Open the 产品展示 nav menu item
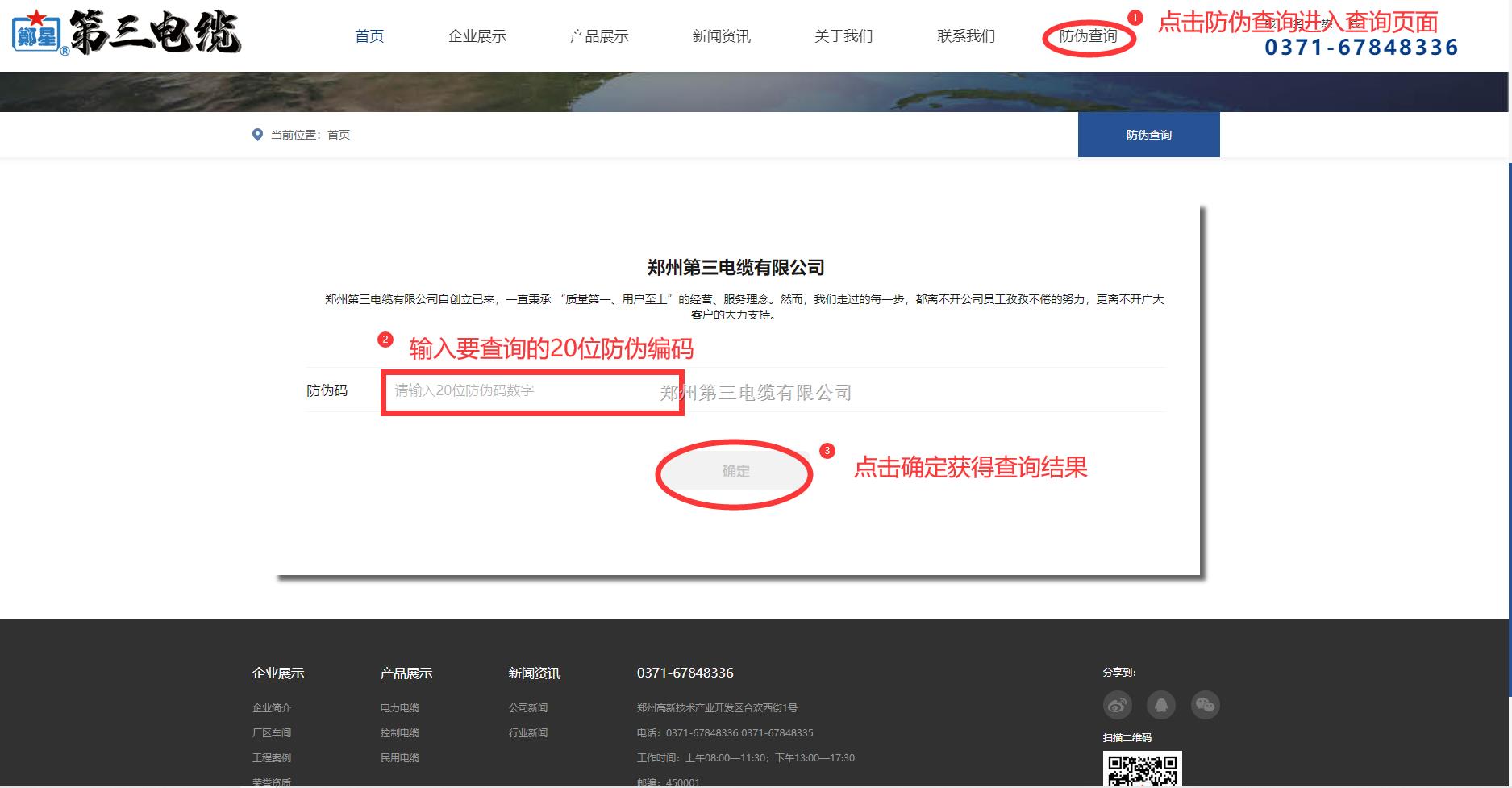Screen dimensions: 1512x788 click(x=599, y=36)
